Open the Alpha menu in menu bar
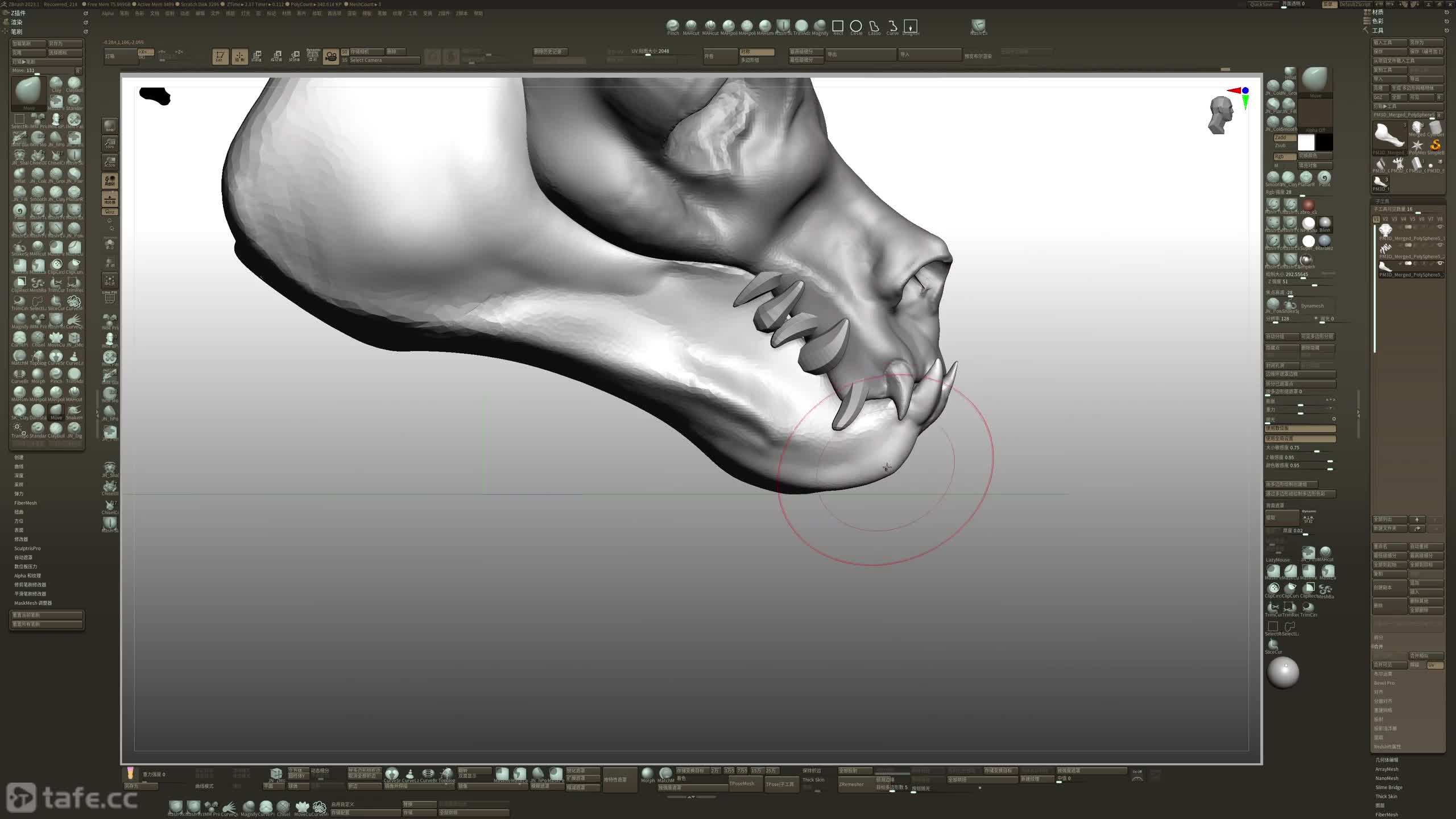This screenshot has height=819, width=1456. tap(107, 14)
